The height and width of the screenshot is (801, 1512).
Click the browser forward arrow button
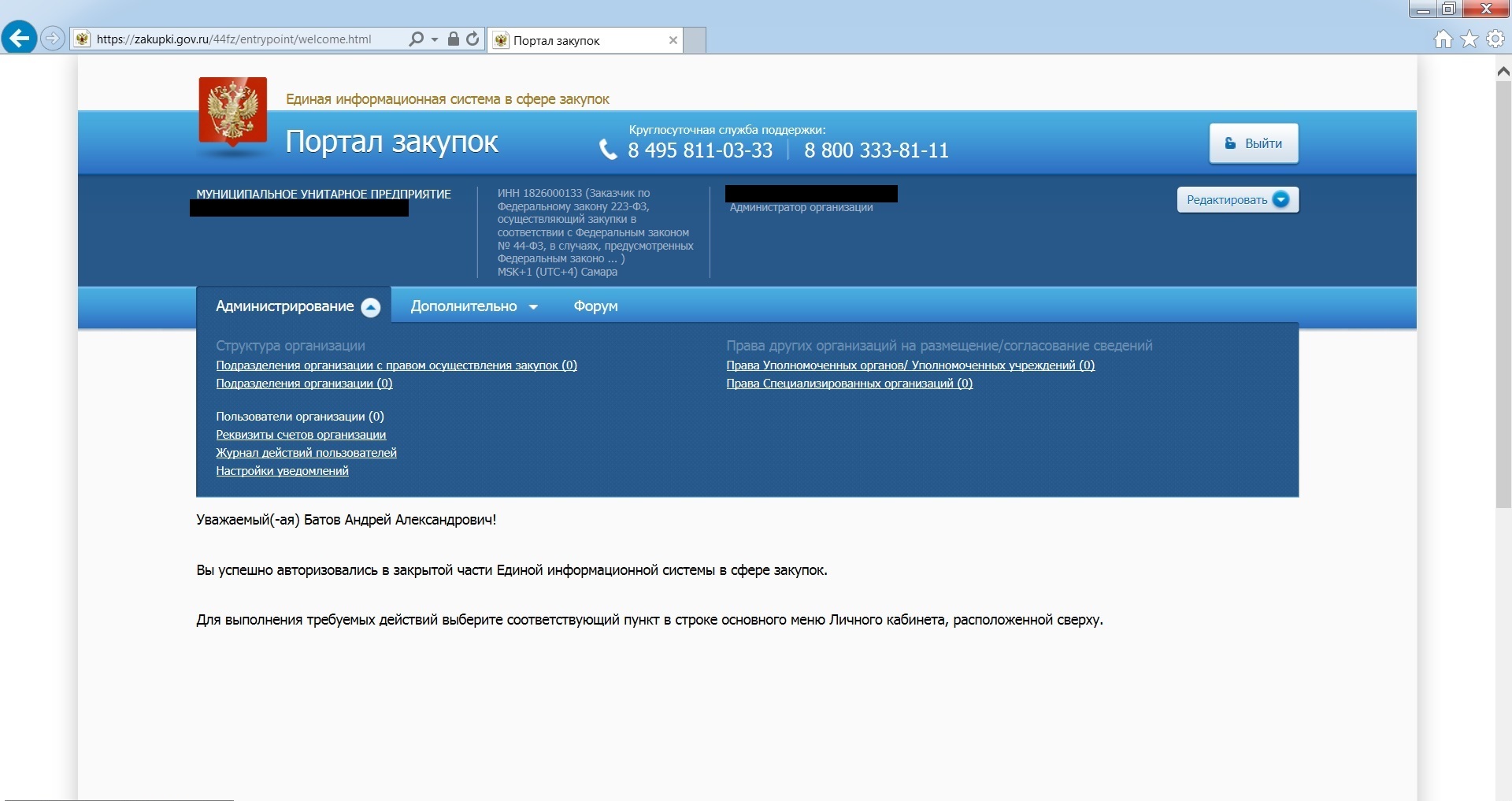click(x=52, y=38)
